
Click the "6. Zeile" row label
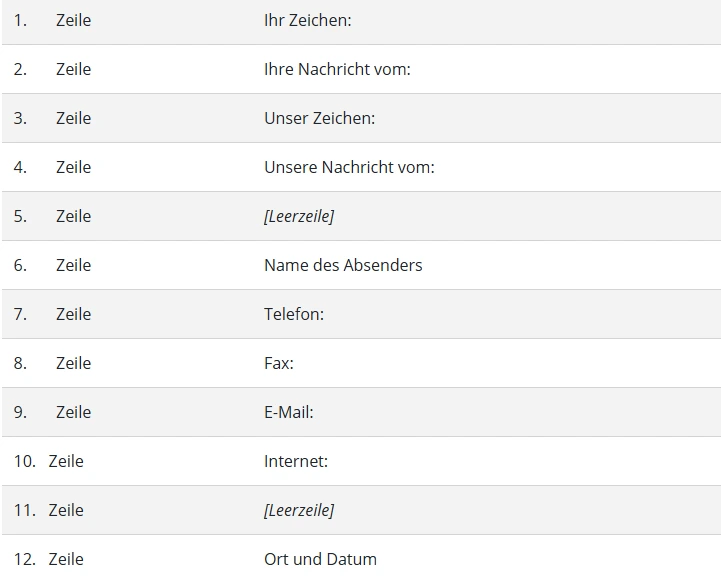(52, 265)
